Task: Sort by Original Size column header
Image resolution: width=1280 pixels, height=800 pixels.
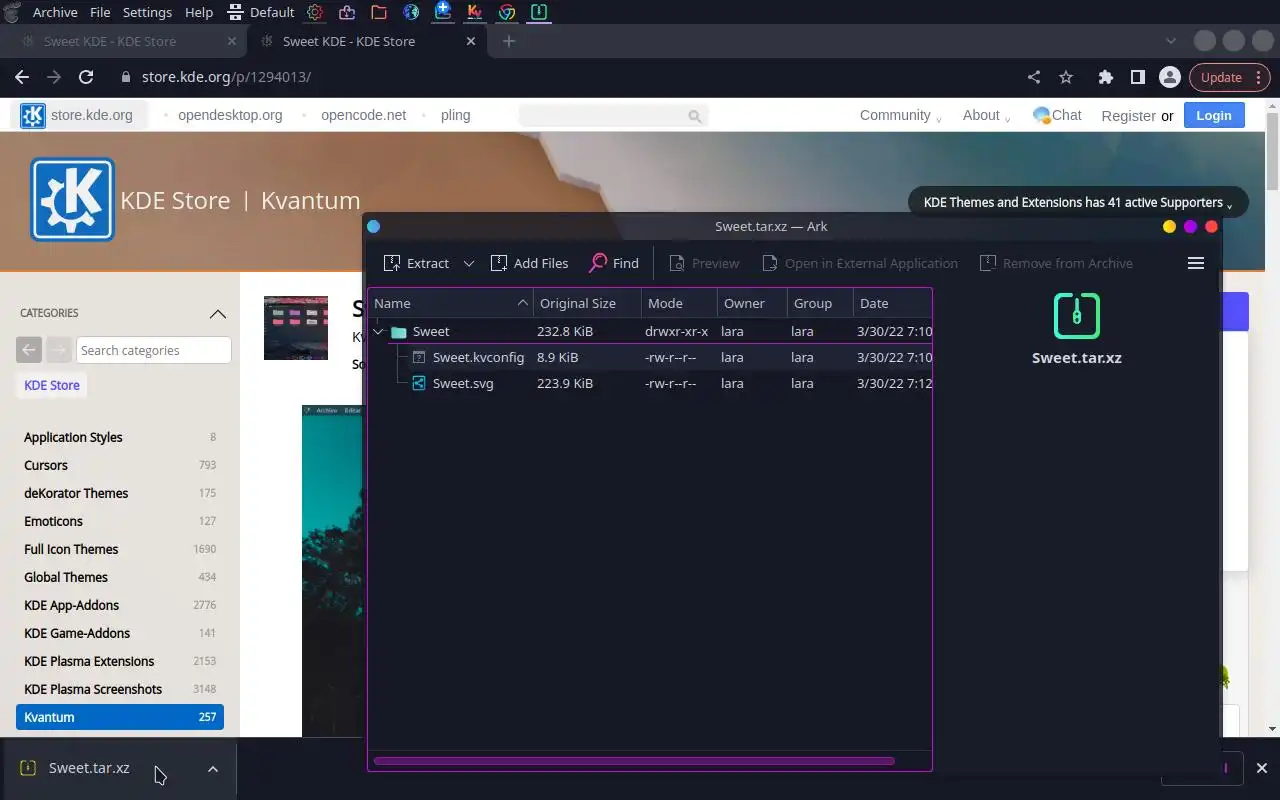Action: click(x=587, y=303)
